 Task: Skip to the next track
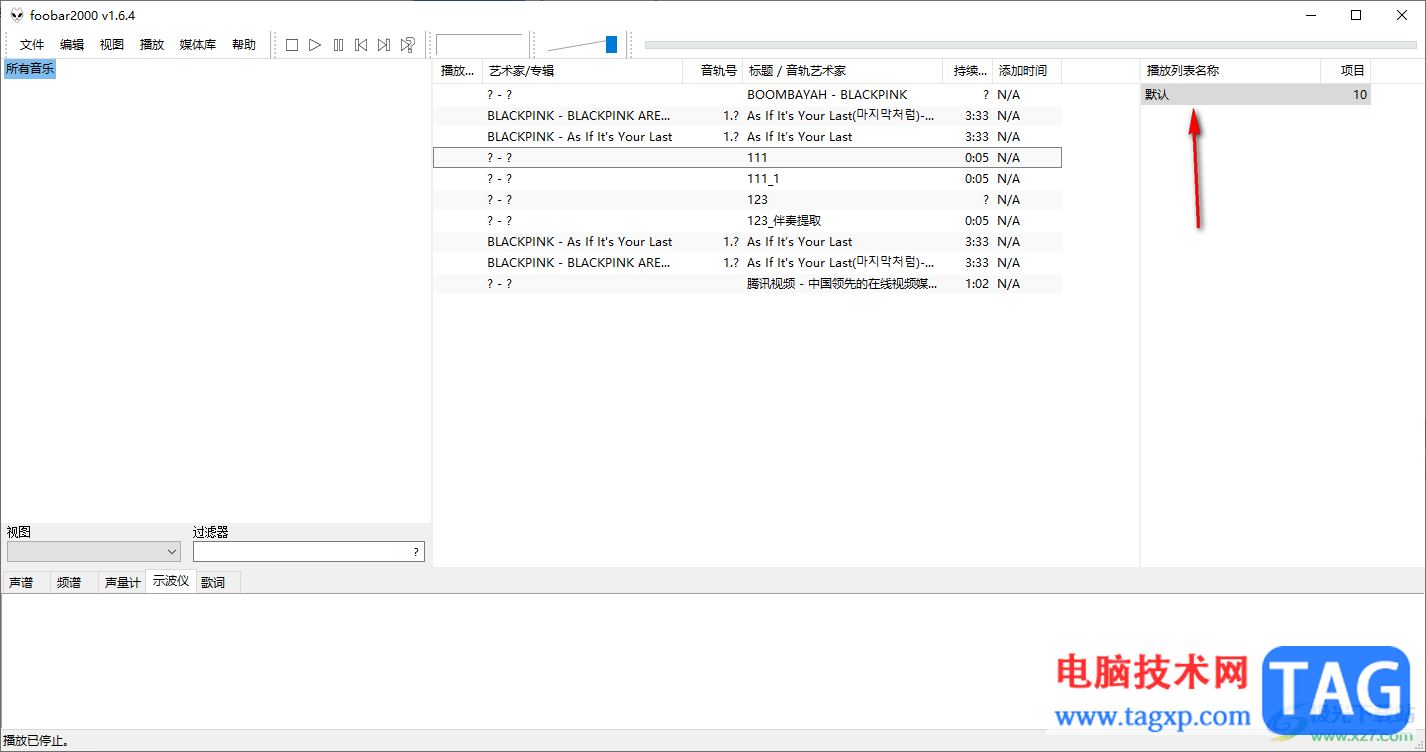click(x=384, y=45)
